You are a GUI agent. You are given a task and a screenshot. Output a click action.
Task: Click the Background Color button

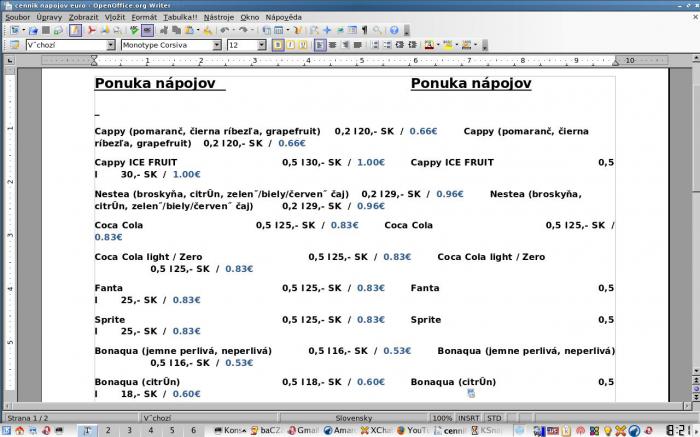[x=467, y=45]
